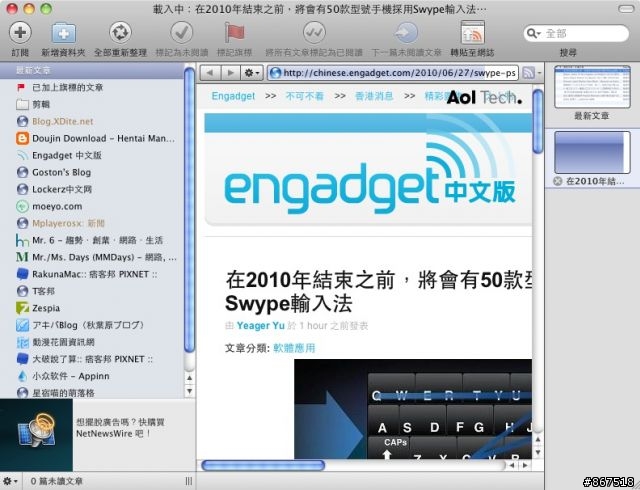This screenshot has height=490, width=640.
Task: Click Mark as Unread checkmark icon
Action: (182, 32)
